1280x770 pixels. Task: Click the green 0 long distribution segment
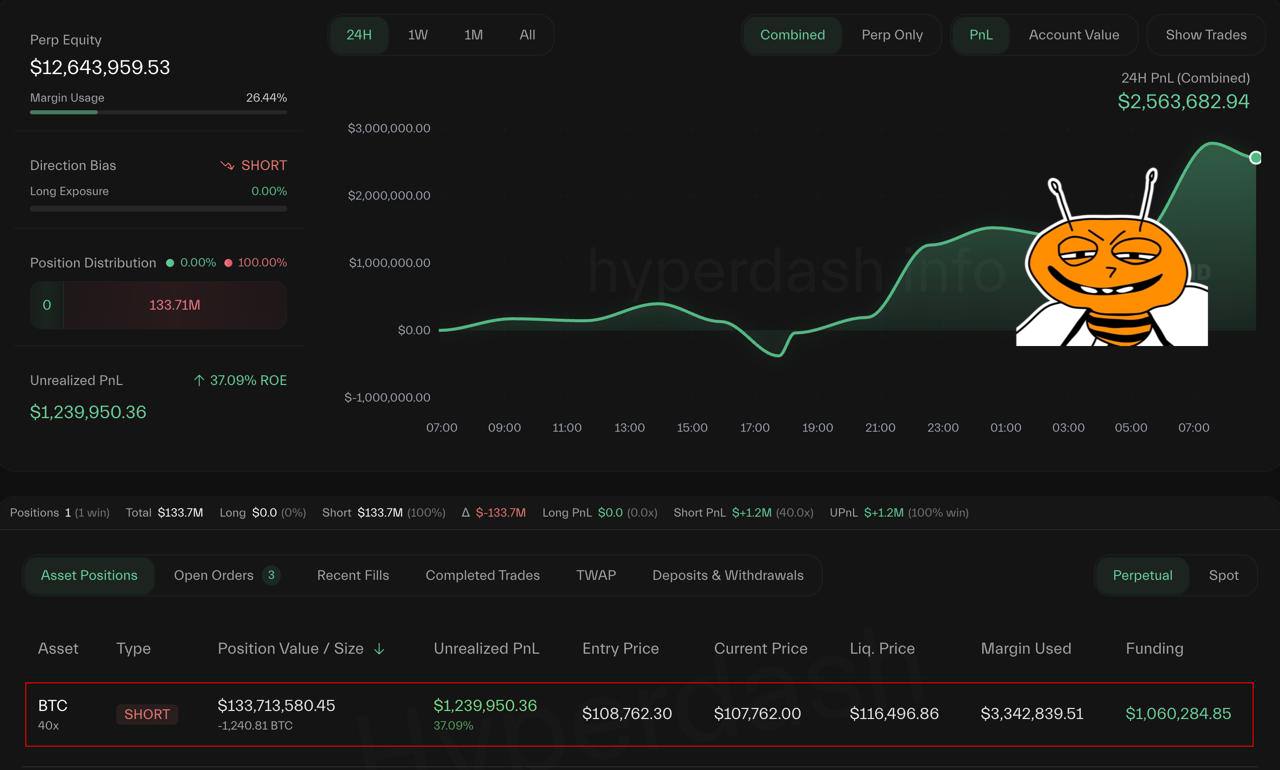(x=46, y=305)
